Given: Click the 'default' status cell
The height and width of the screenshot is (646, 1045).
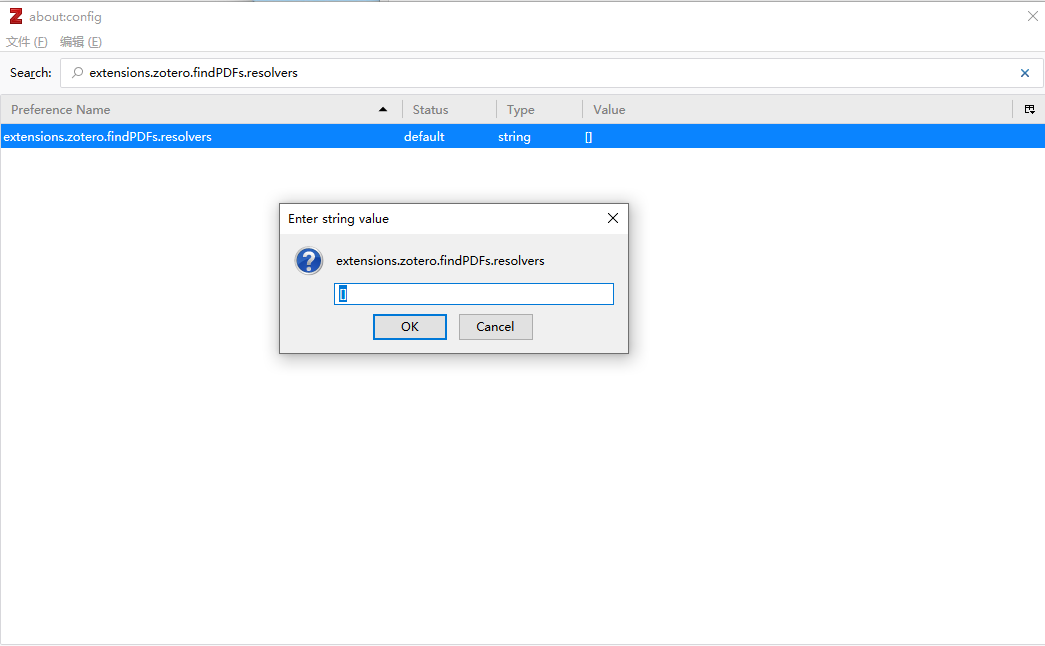Looking at the screenshot, I should coord(424,137).
